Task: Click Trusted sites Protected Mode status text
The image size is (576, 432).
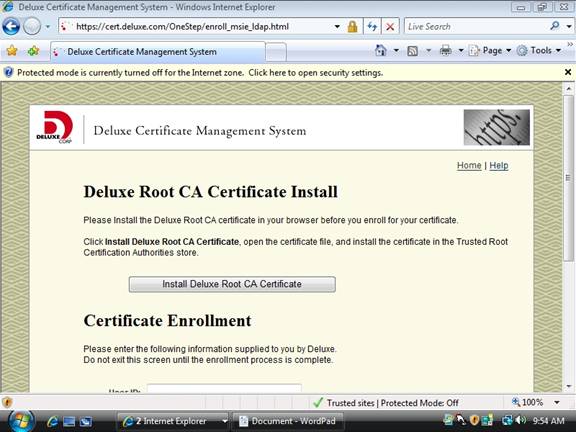Action: (392, 403)
